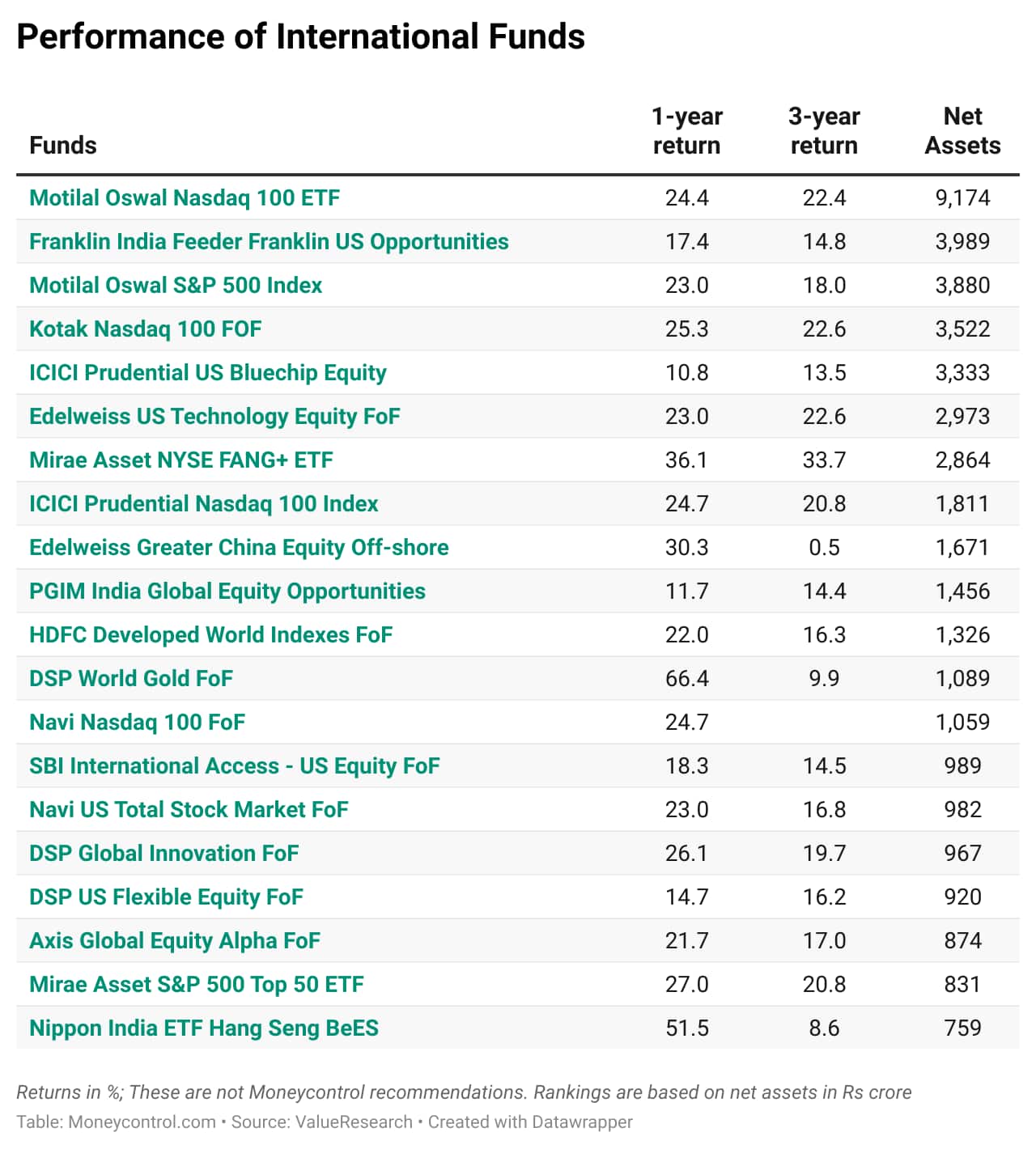Image resolution: width=1036 pixels, height=1149 pixels.
Task: Open ICICI Prudential US Bluechip Equity
Action: pos(208,373)
